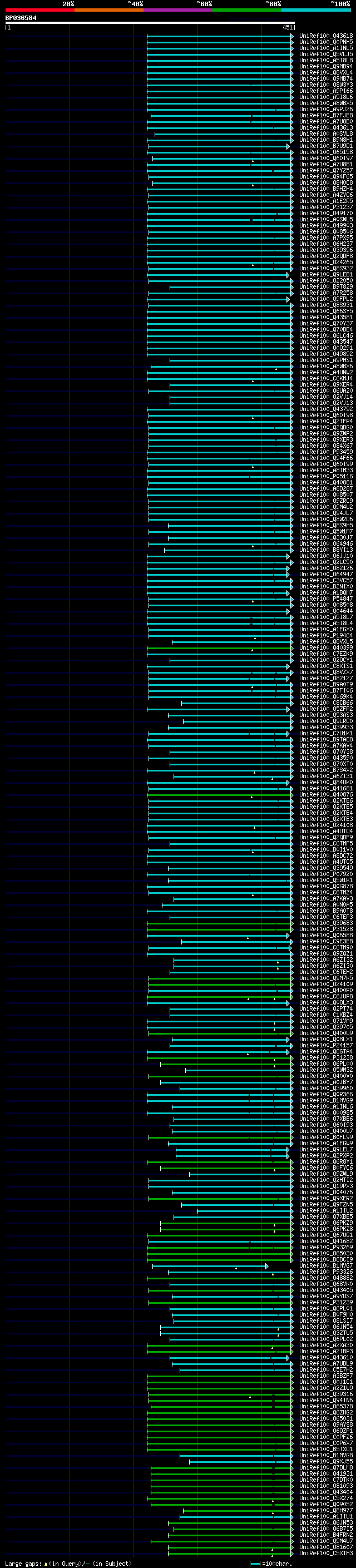Image resolution: width=356 pixels, height=1568 pixels.
Task: Select hit label UniRef100_Q9LRC0
Action: pyautogui.click(x=326, y=721)
